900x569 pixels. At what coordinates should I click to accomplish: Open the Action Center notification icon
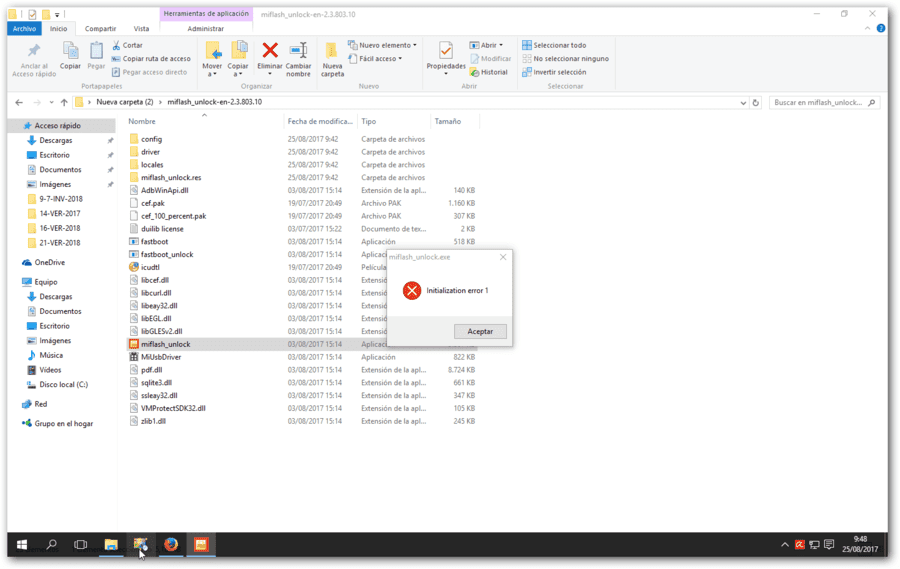829,545
